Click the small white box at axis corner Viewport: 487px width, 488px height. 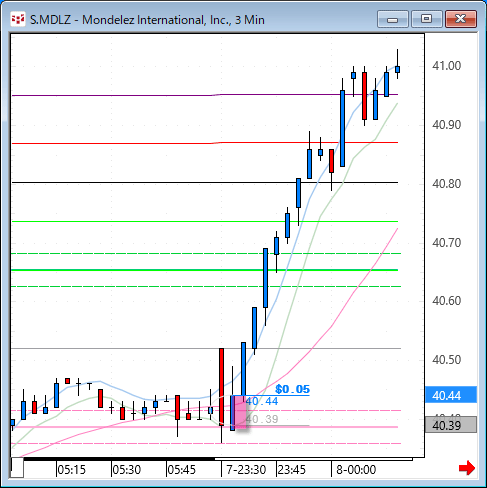[17, 468]
